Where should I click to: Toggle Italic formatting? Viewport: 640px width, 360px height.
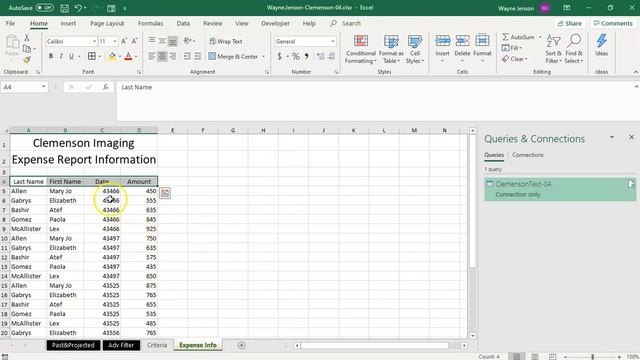coord(61,56)
